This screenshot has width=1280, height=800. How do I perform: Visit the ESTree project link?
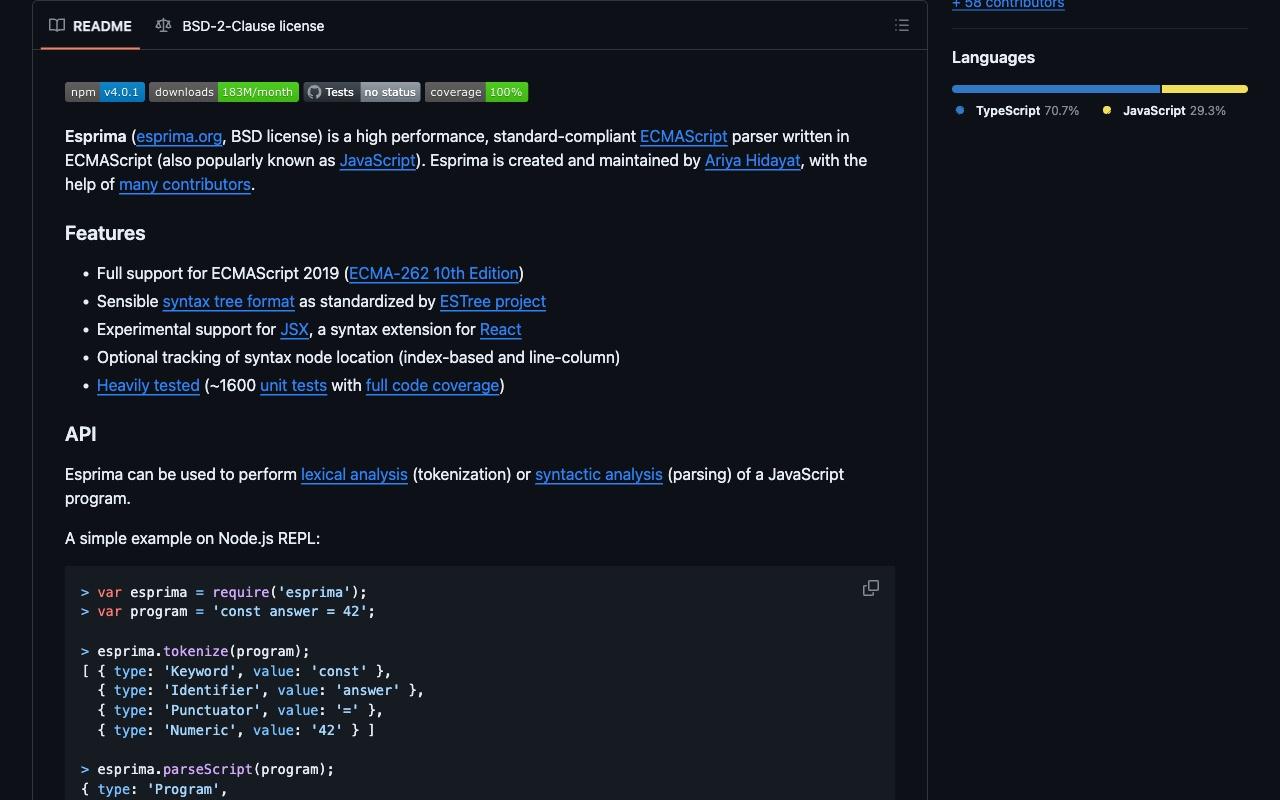(493, 301)
